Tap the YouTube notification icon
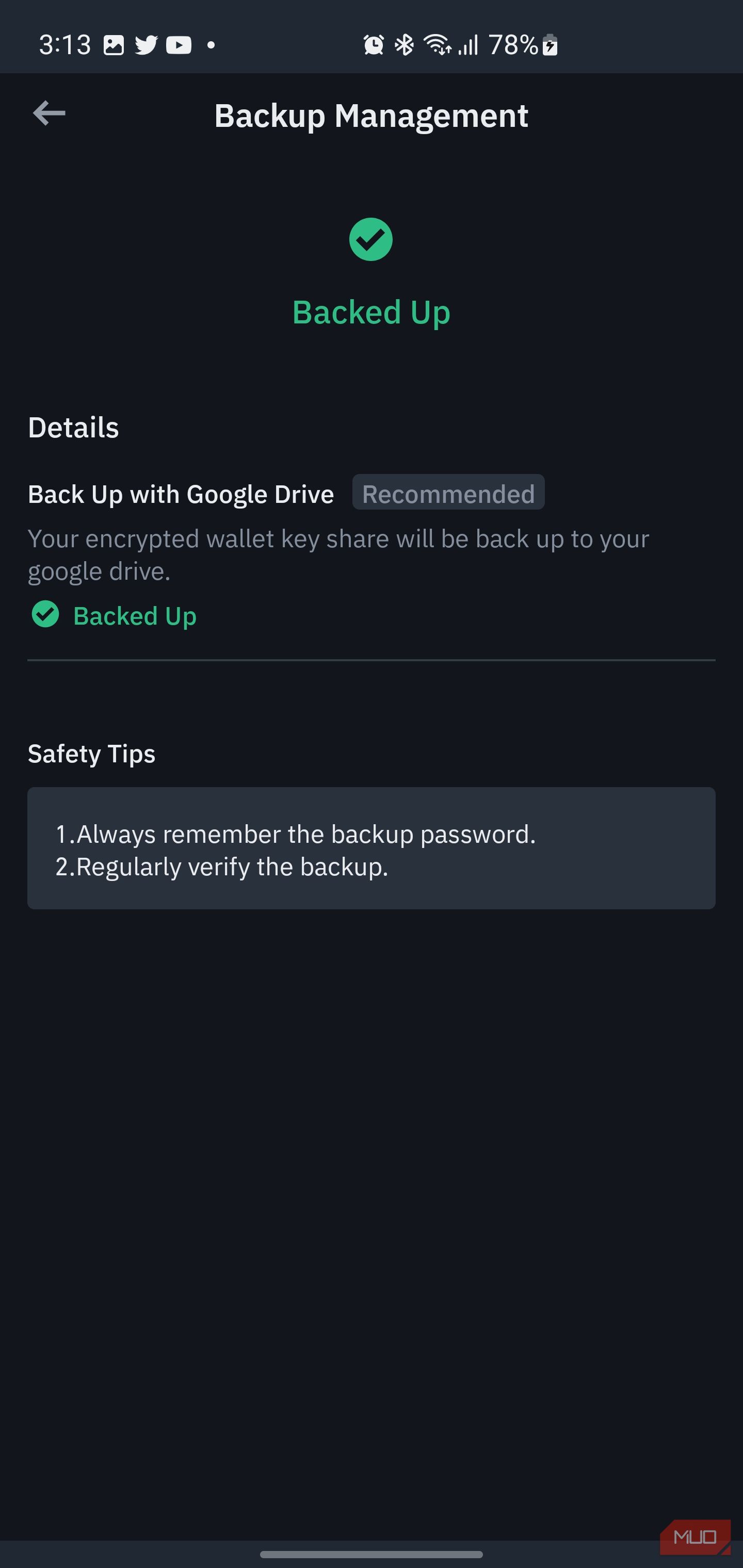 (x=180, y=44)
